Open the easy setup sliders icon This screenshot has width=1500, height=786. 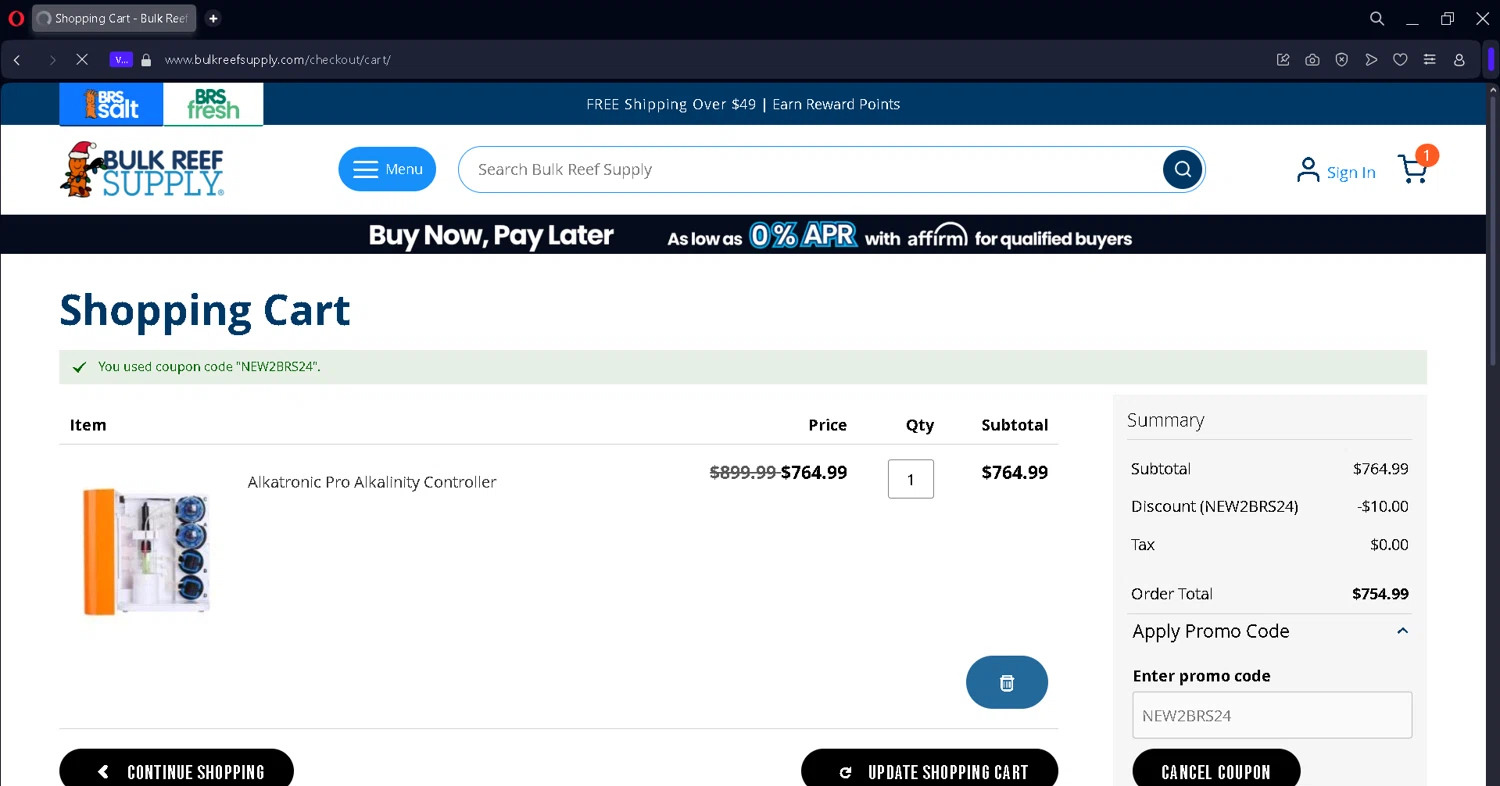(1430, 60)
